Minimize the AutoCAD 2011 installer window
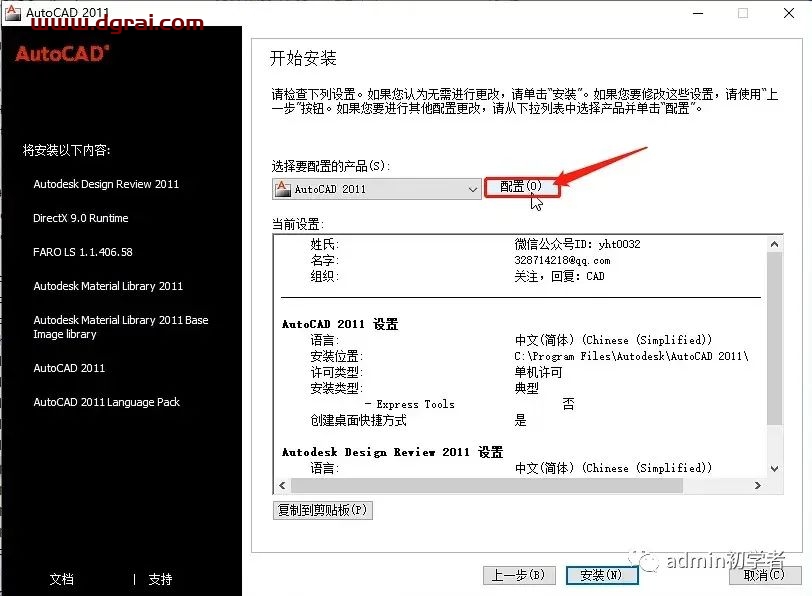This screenshot has width=812, height=596. (x=698, y=13)
